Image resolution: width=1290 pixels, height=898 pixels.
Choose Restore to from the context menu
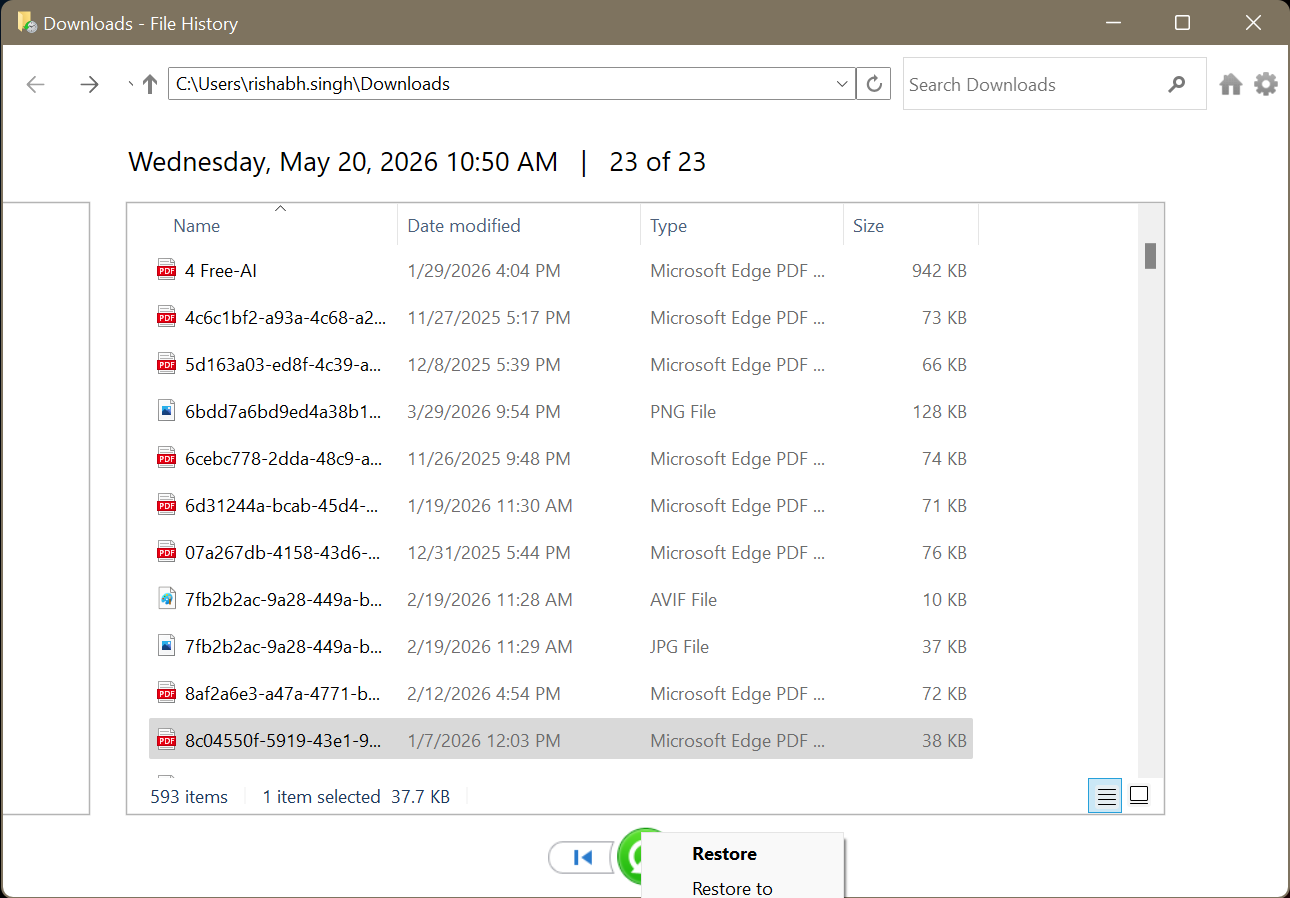732,888
